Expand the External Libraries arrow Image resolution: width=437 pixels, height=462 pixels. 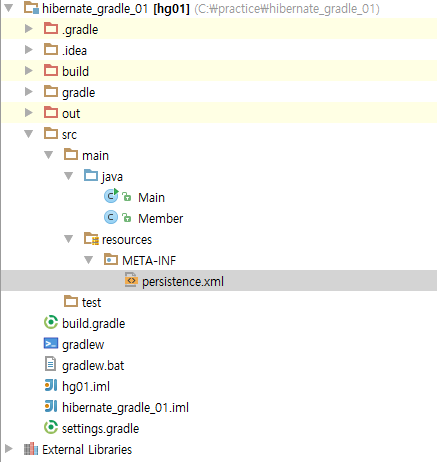(9, 449)
